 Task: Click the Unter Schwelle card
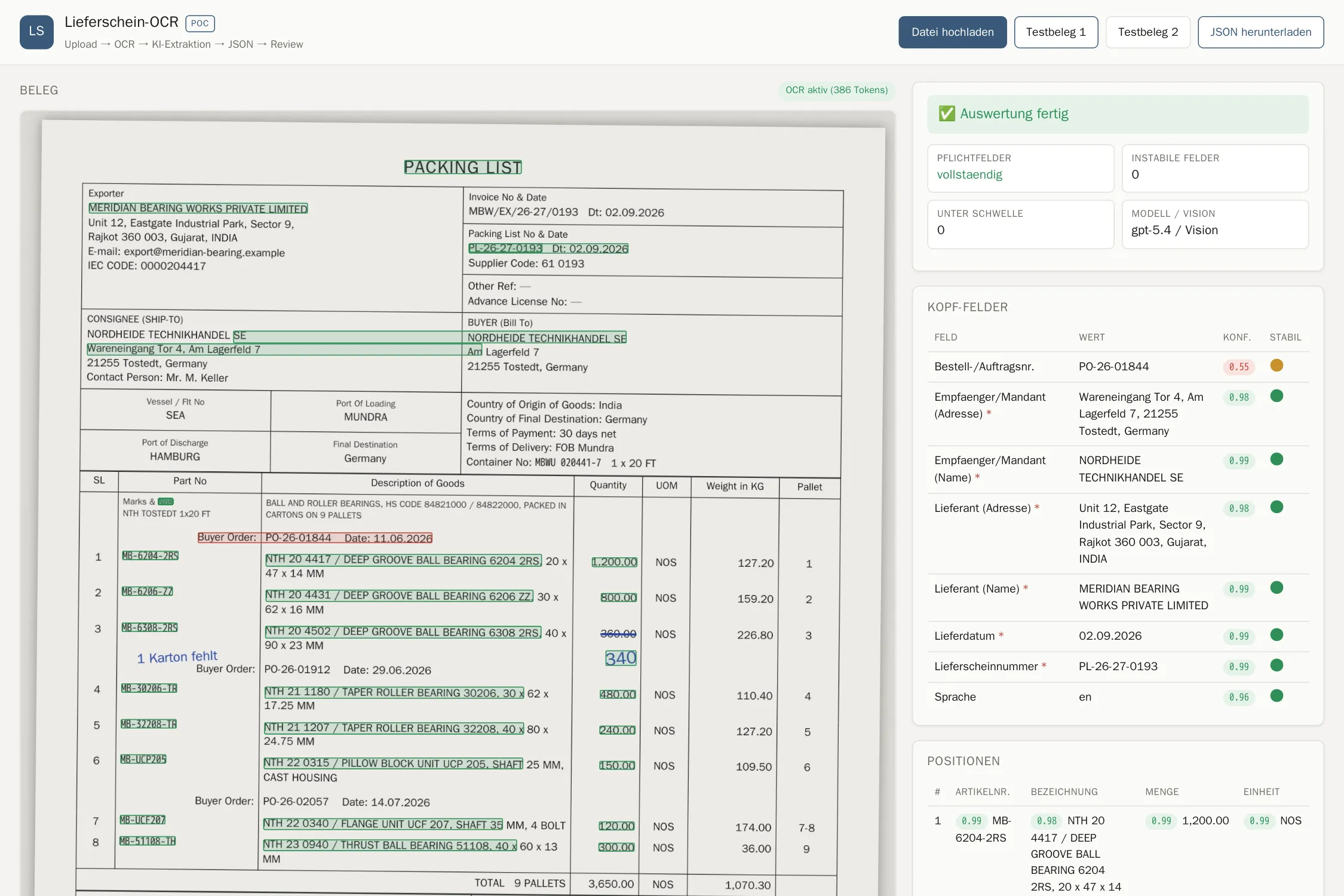click(1020, 224)
